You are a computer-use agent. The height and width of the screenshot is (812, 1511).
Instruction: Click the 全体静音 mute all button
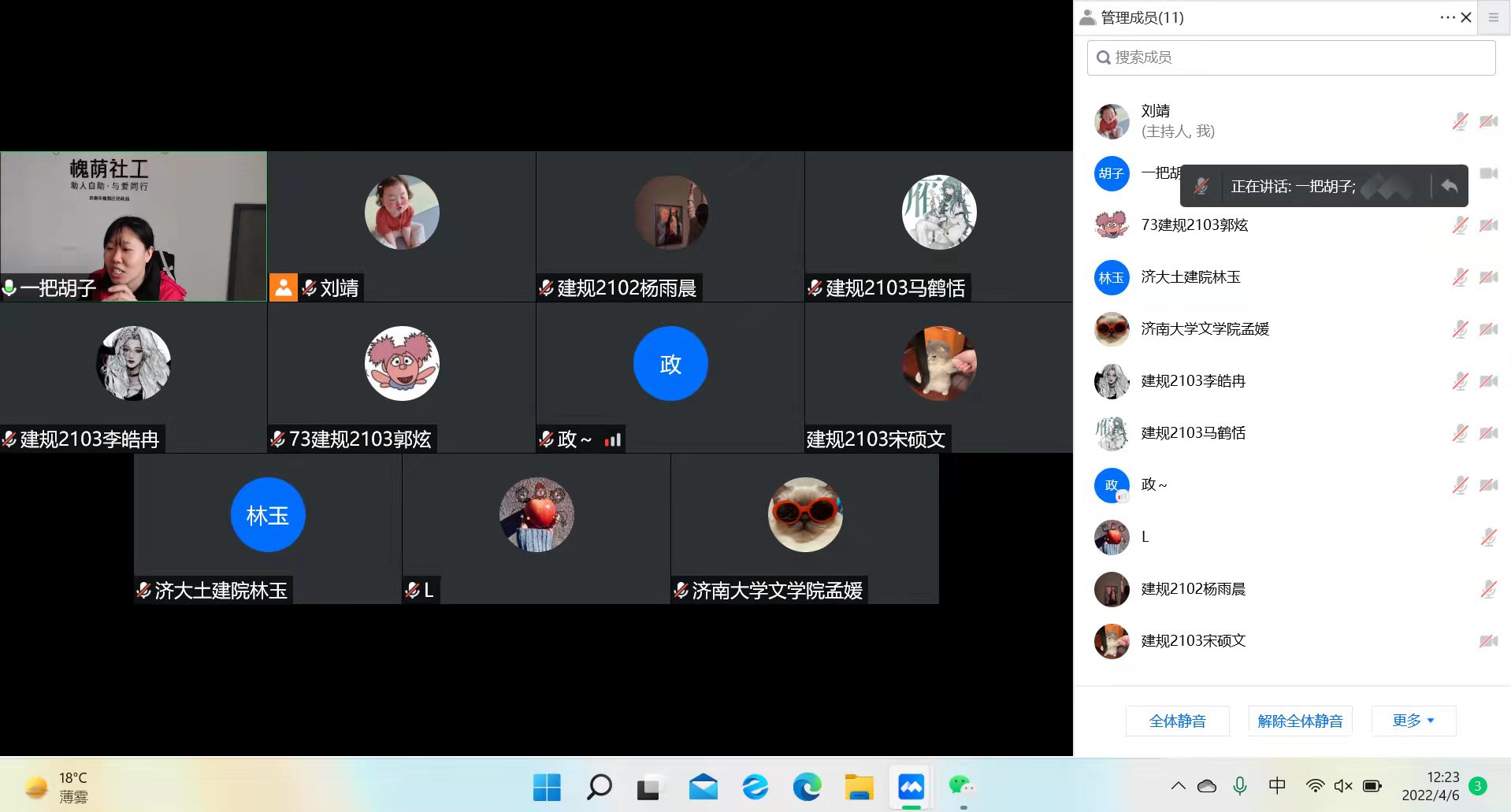click(x=1177, y=720)
